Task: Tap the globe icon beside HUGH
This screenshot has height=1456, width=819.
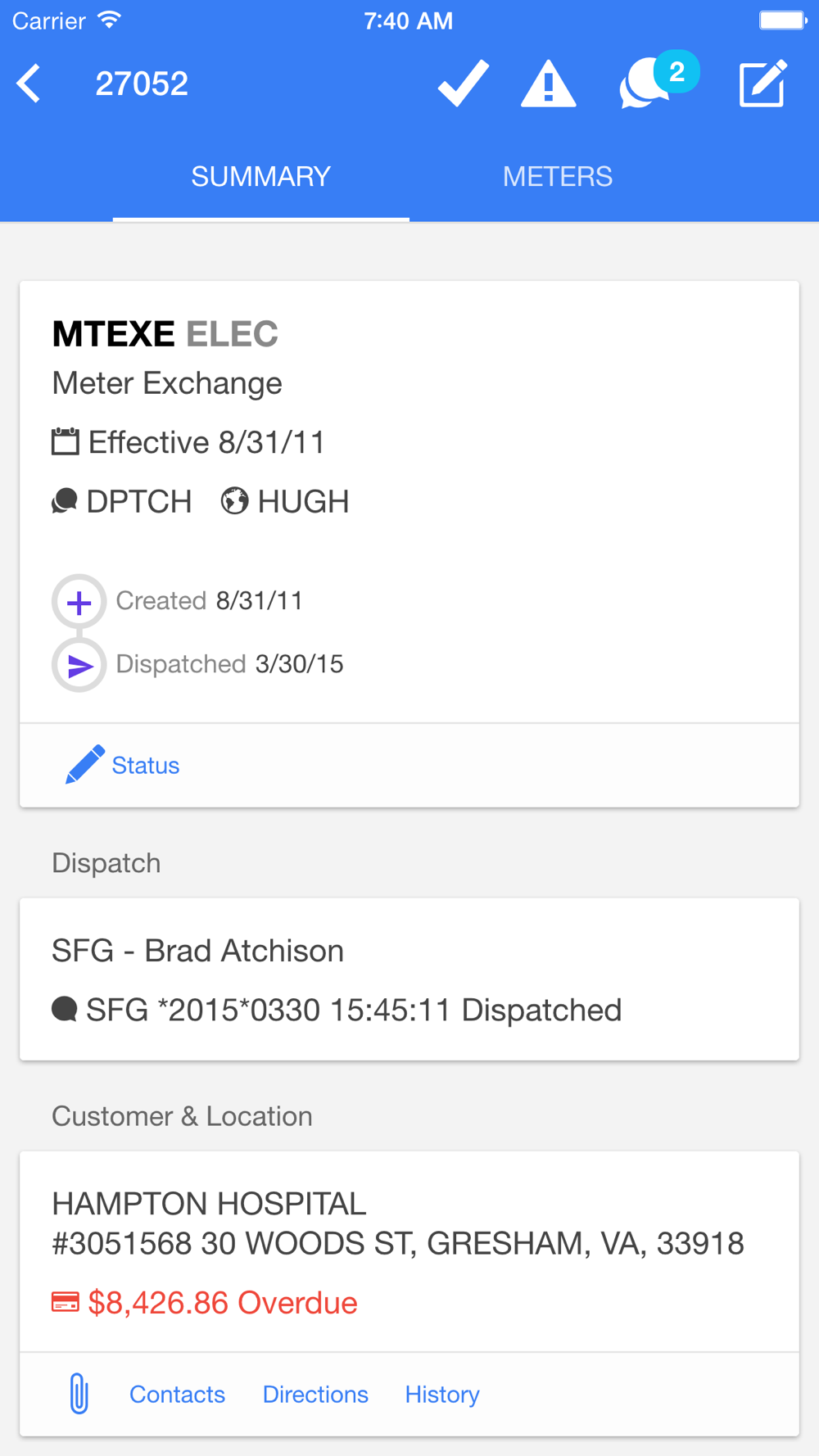Action: coord(234,501)
